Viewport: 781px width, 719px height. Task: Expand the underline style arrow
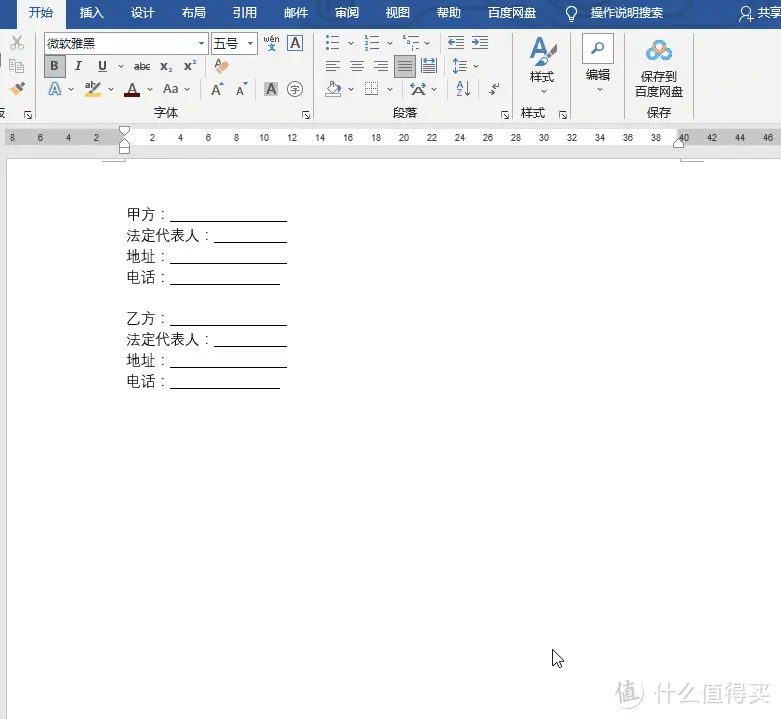point(121,66)
